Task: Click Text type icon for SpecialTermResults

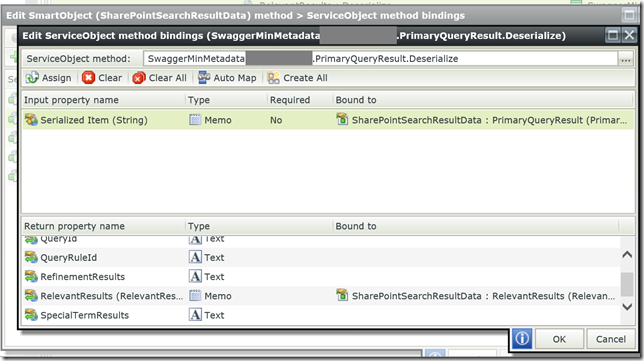Action: [195, 315]
